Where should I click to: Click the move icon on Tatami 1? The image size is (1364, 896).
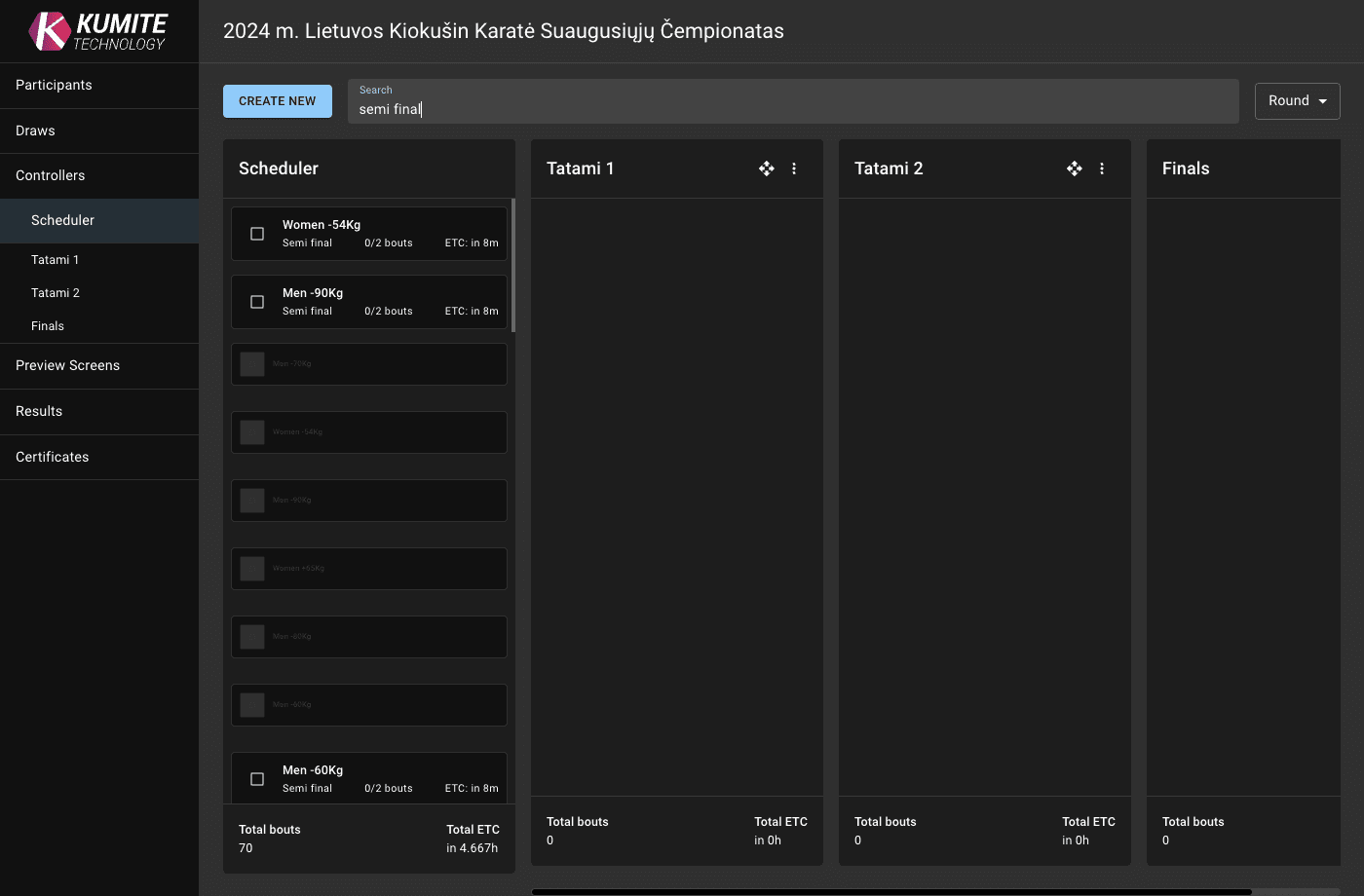(767, 168)
